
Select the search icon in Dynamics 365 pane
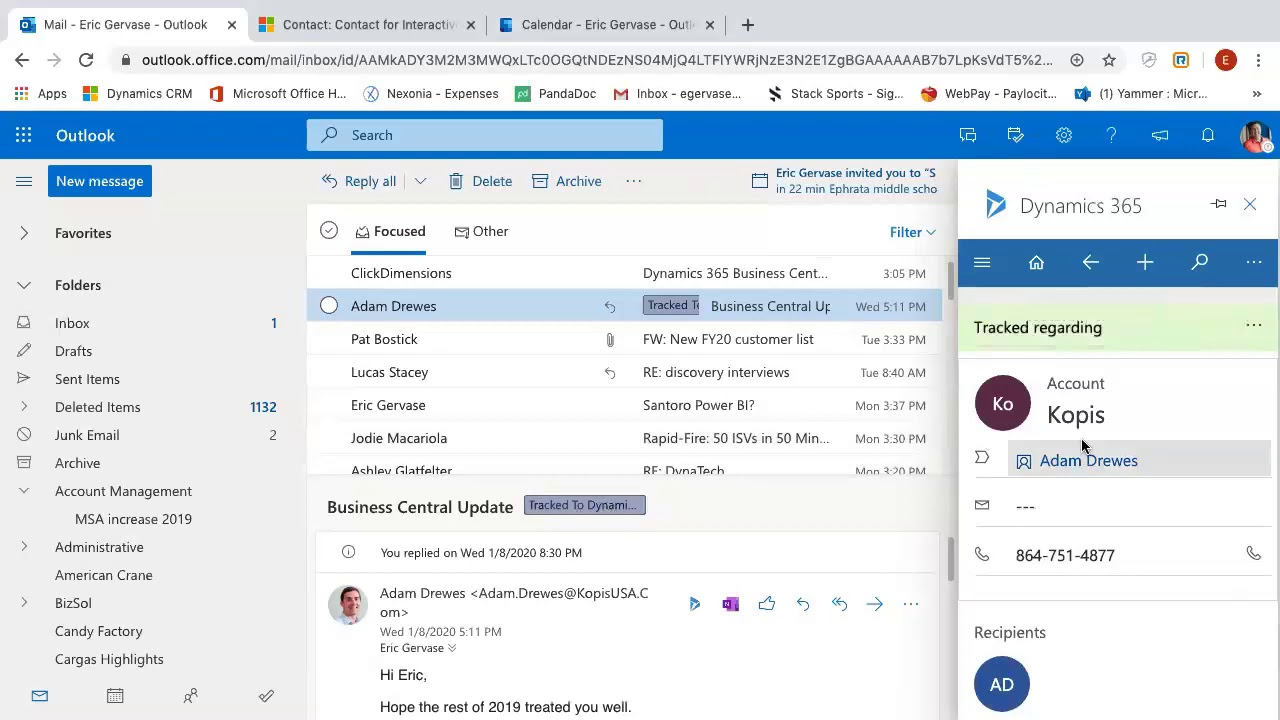click(1199, 262)
